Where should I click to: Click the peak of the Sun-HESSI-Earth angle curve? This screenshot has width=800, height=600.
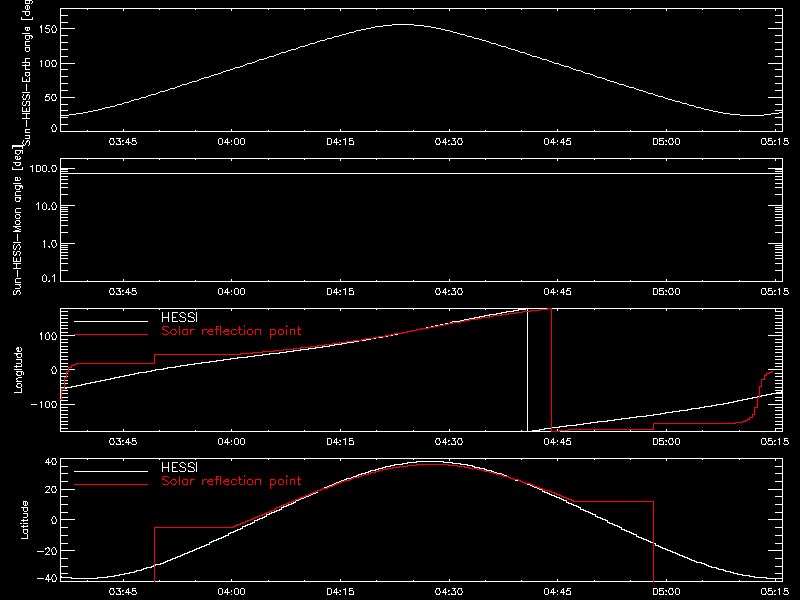(x=403, y=24)
